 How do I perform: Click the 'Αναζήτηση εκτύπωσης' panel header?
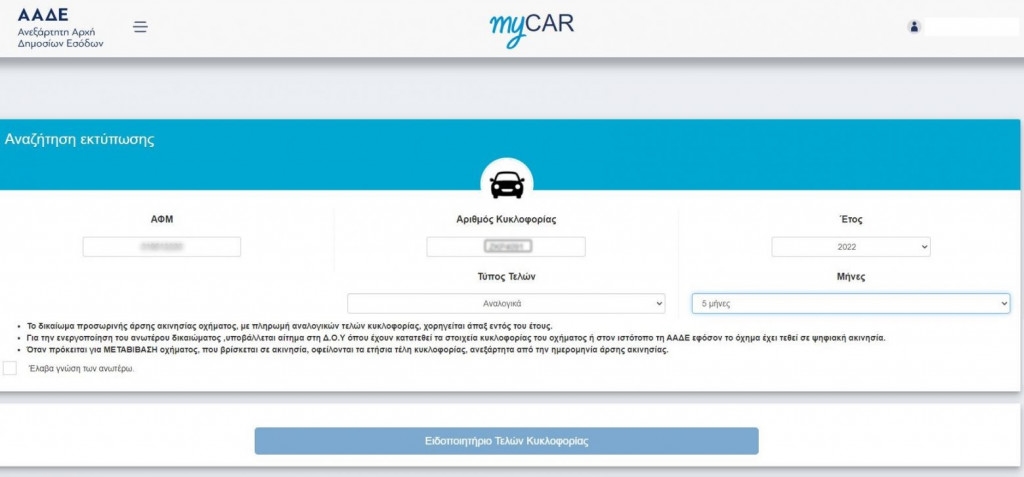pyautogui.click(x=80, y=140)
